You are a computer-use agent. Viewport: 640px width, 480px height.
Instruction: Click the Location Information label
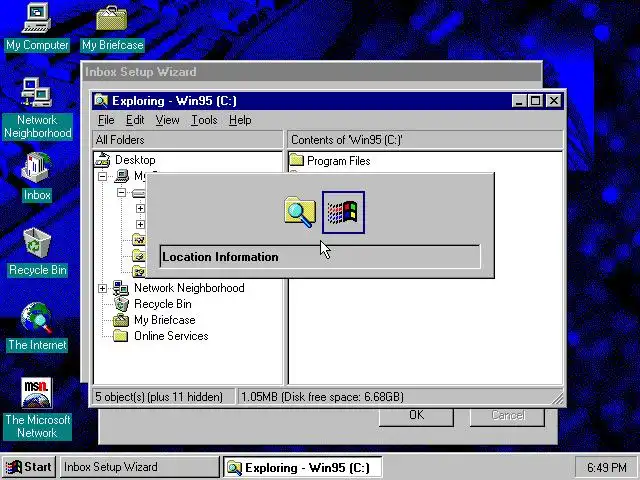tap(220, 257)
